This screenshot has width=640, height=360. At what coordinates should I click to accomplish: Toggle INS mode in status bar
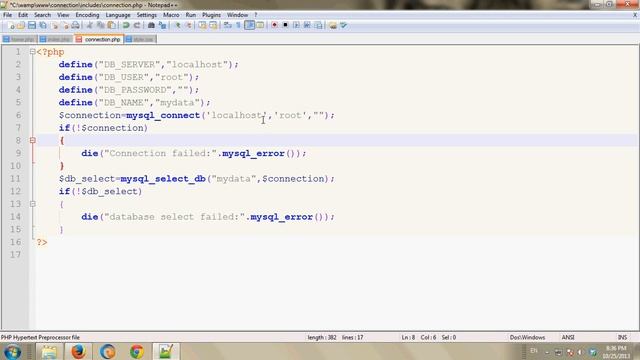click(622, 338)
